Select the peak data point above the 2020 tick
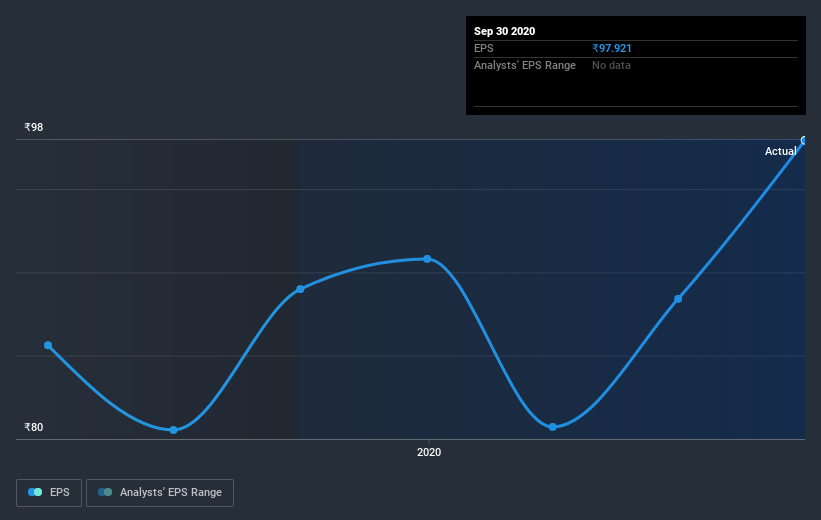821x520 pixels. tap(427, 259)
